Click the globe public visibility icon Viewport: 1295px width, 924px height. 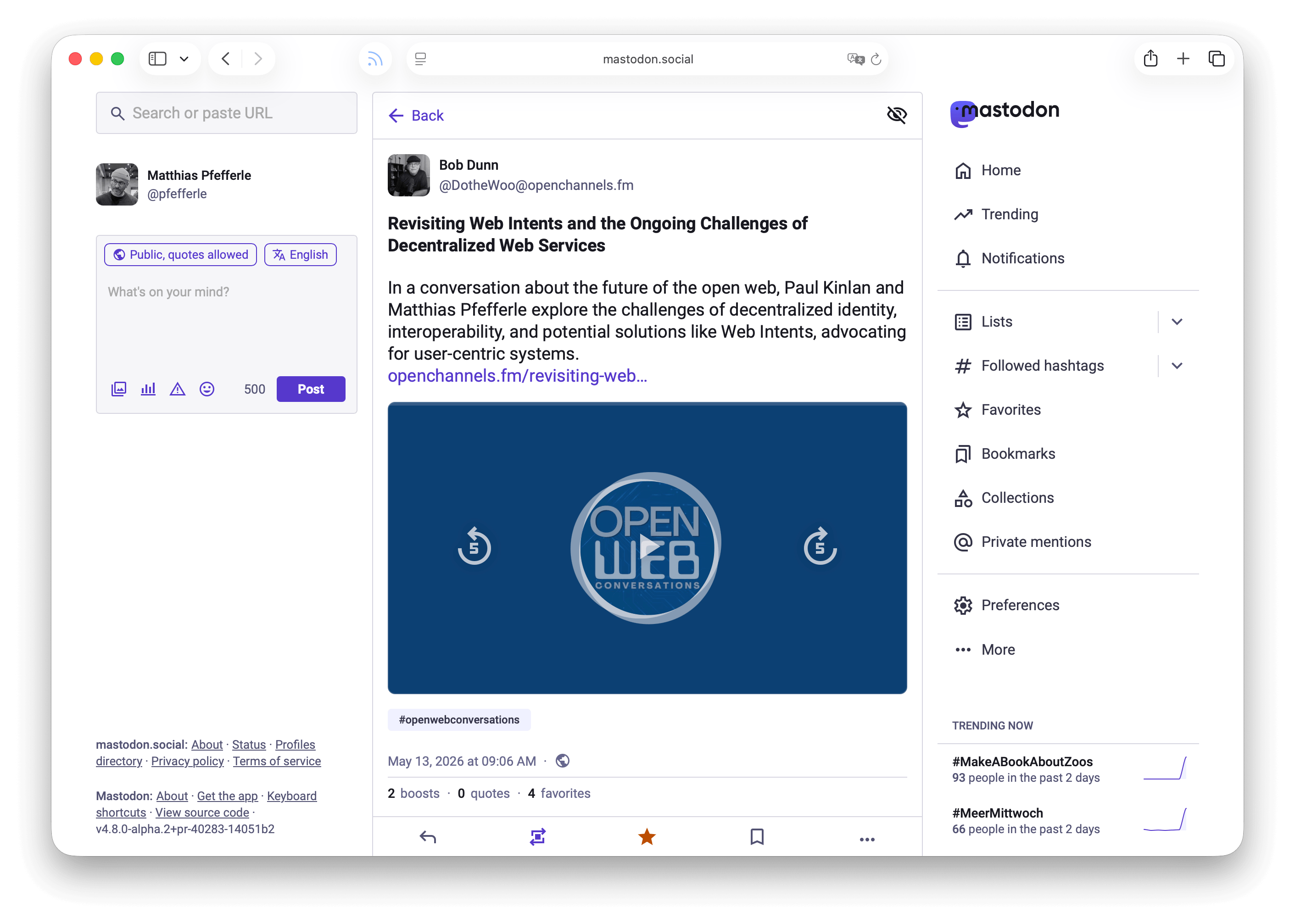tap(562, 761)
